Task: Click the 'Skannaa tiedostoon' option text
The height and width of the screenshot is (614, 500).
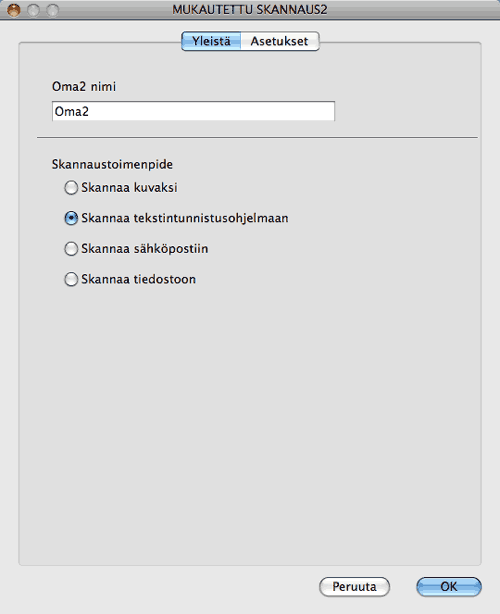Action: (x=138, y=279)
